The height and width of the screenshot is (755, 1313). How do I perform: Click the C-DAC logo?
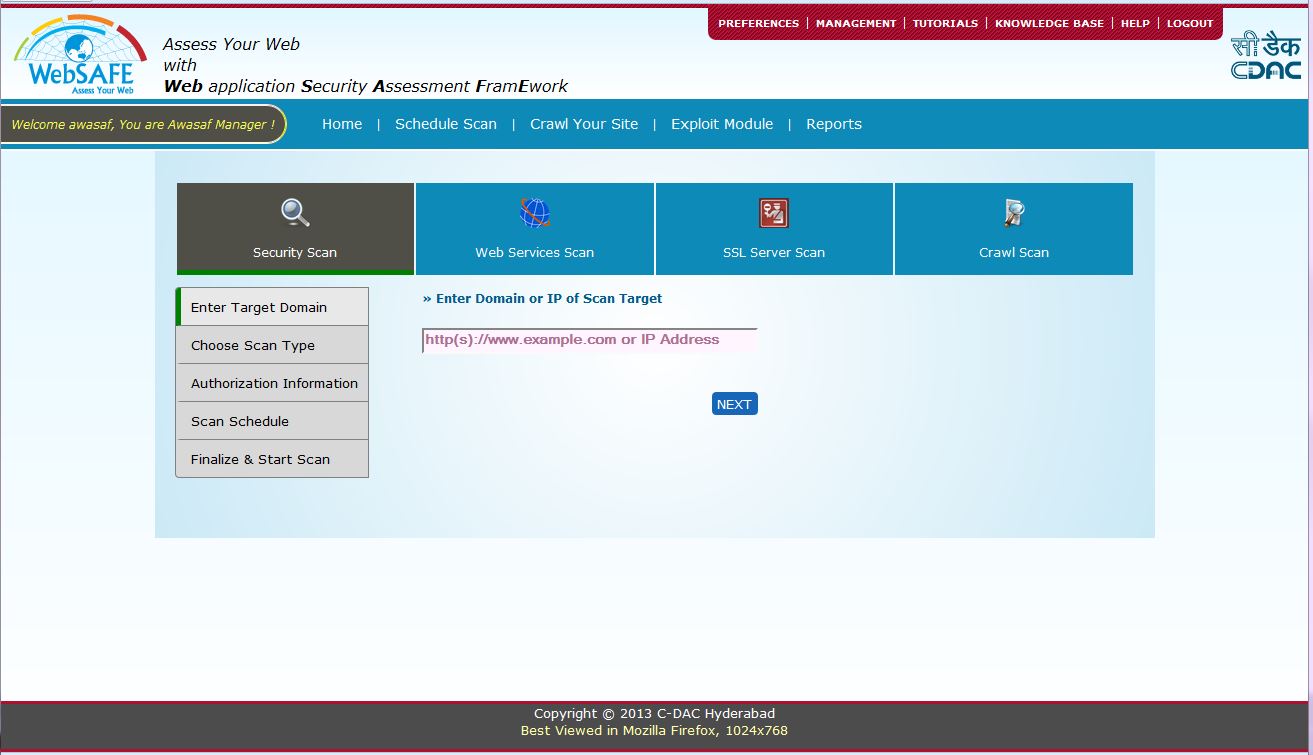click(1265, 57)
